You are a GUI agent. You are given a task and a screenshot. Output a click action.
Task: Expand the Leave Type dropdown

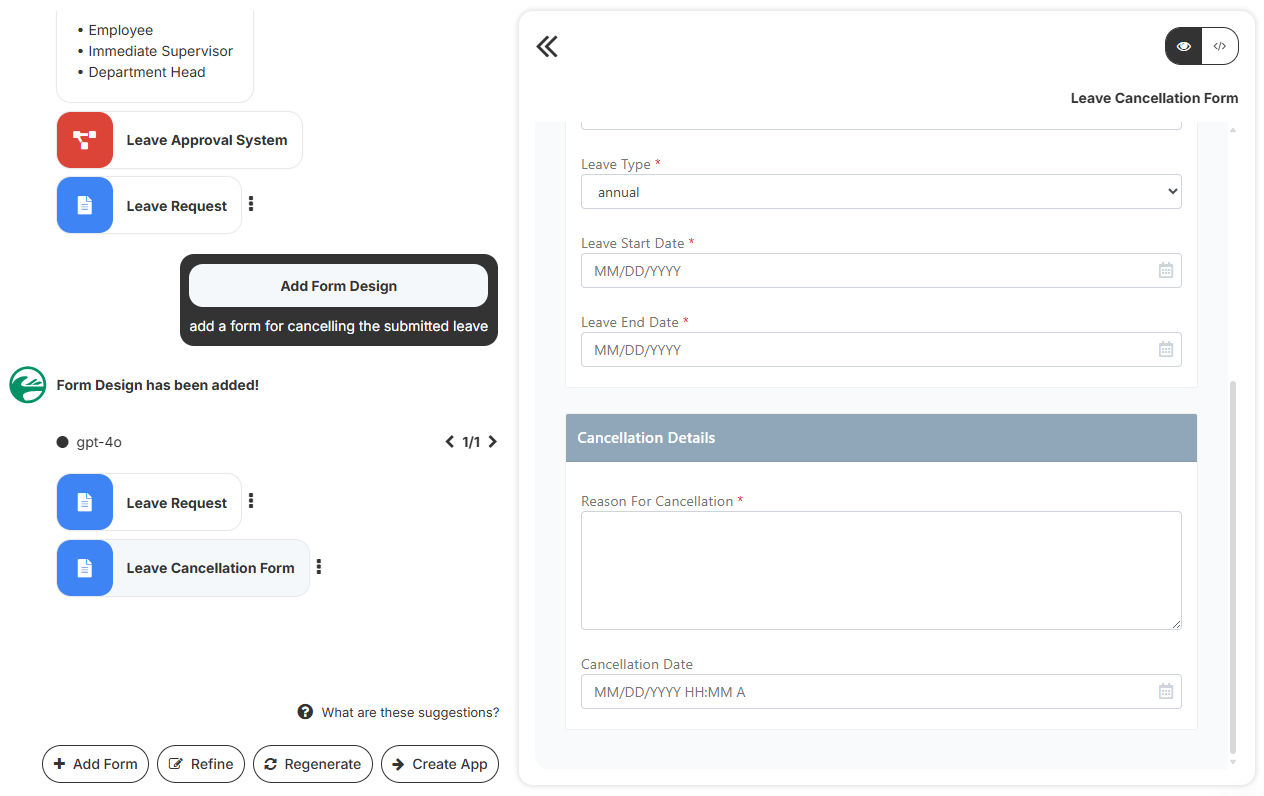[880, 192]
